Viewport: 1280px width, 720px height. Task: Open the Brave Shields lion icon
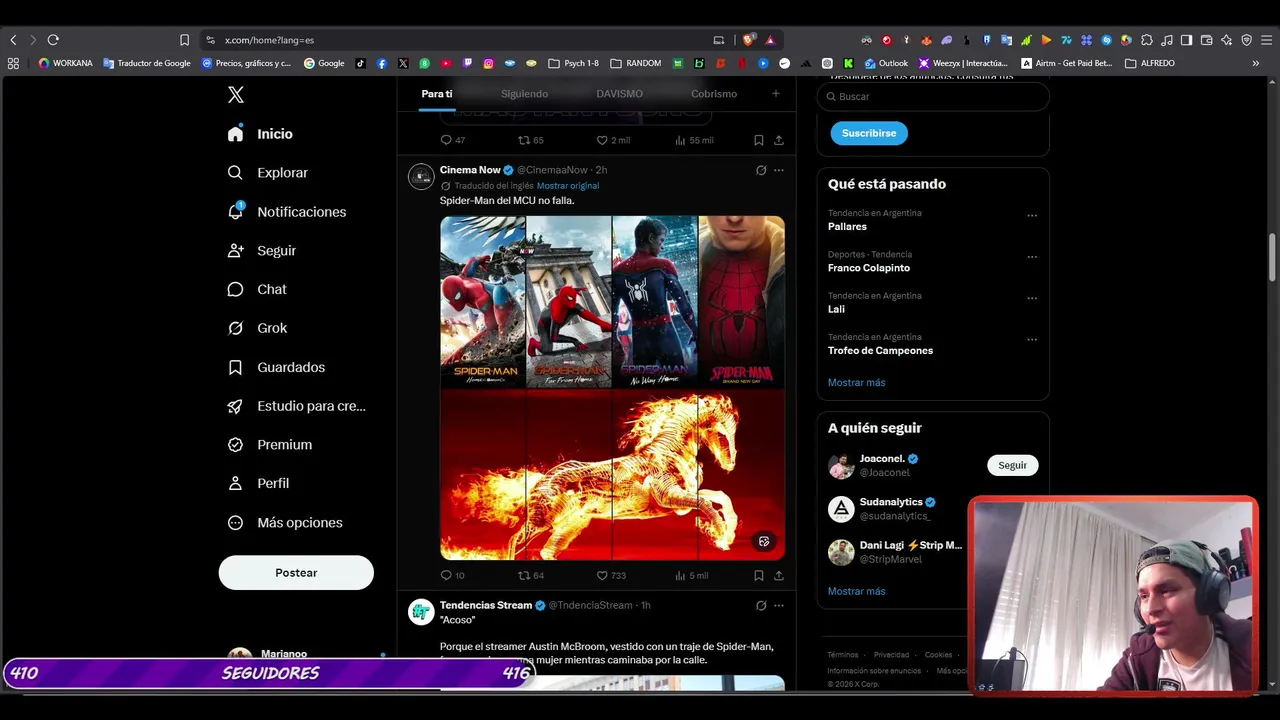tap(748, 40)
